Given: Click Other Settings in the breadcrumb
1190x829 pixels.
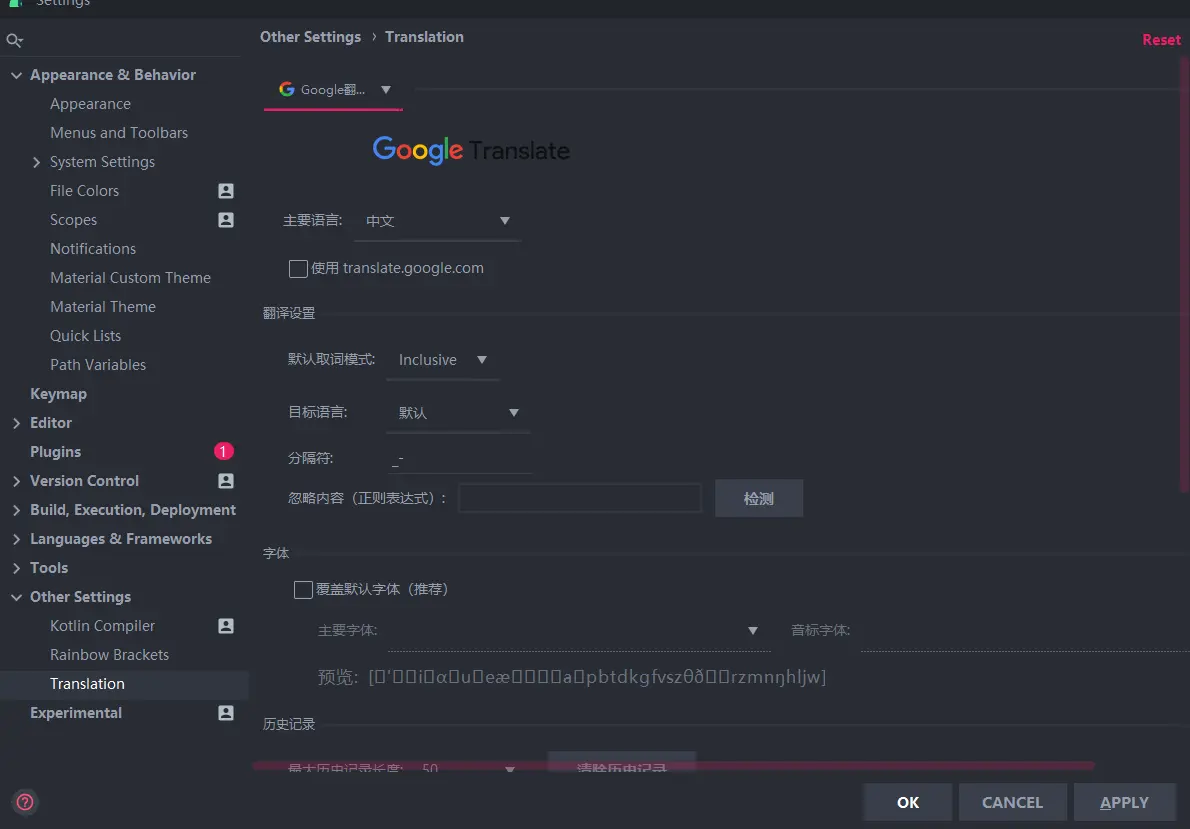Looking at the screenshot, I should click(x=310, y=36).
